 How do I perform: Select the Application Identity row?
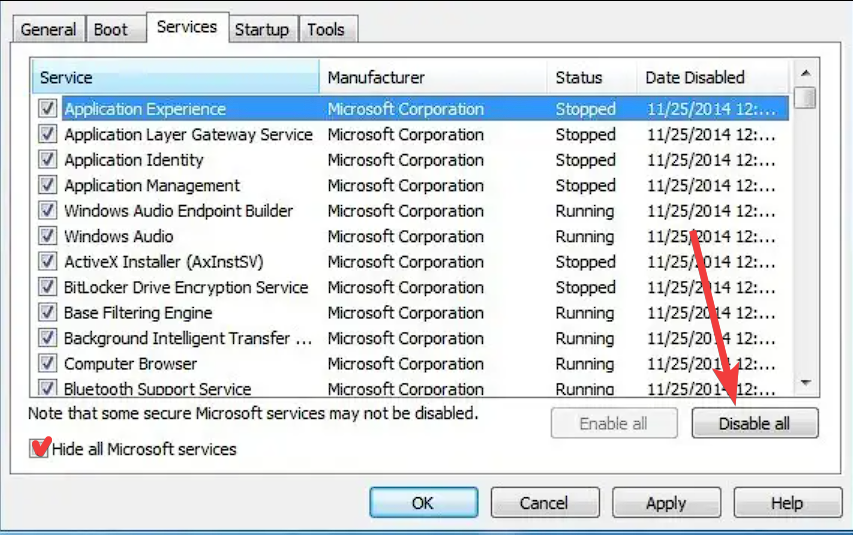pyautogui.click(x=134, y=160)
